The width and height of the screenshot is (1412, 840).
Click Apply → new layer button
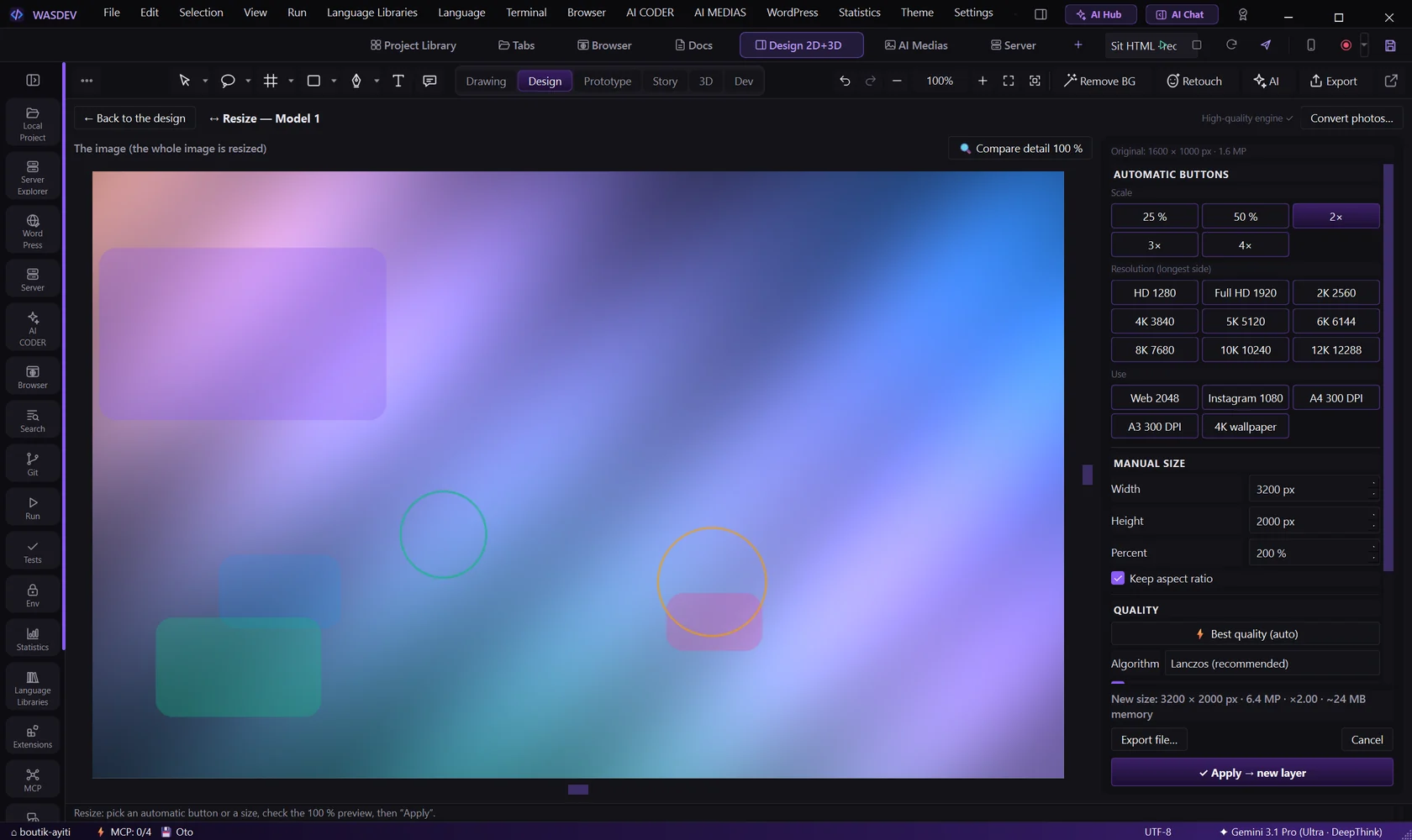point(1251,773)
